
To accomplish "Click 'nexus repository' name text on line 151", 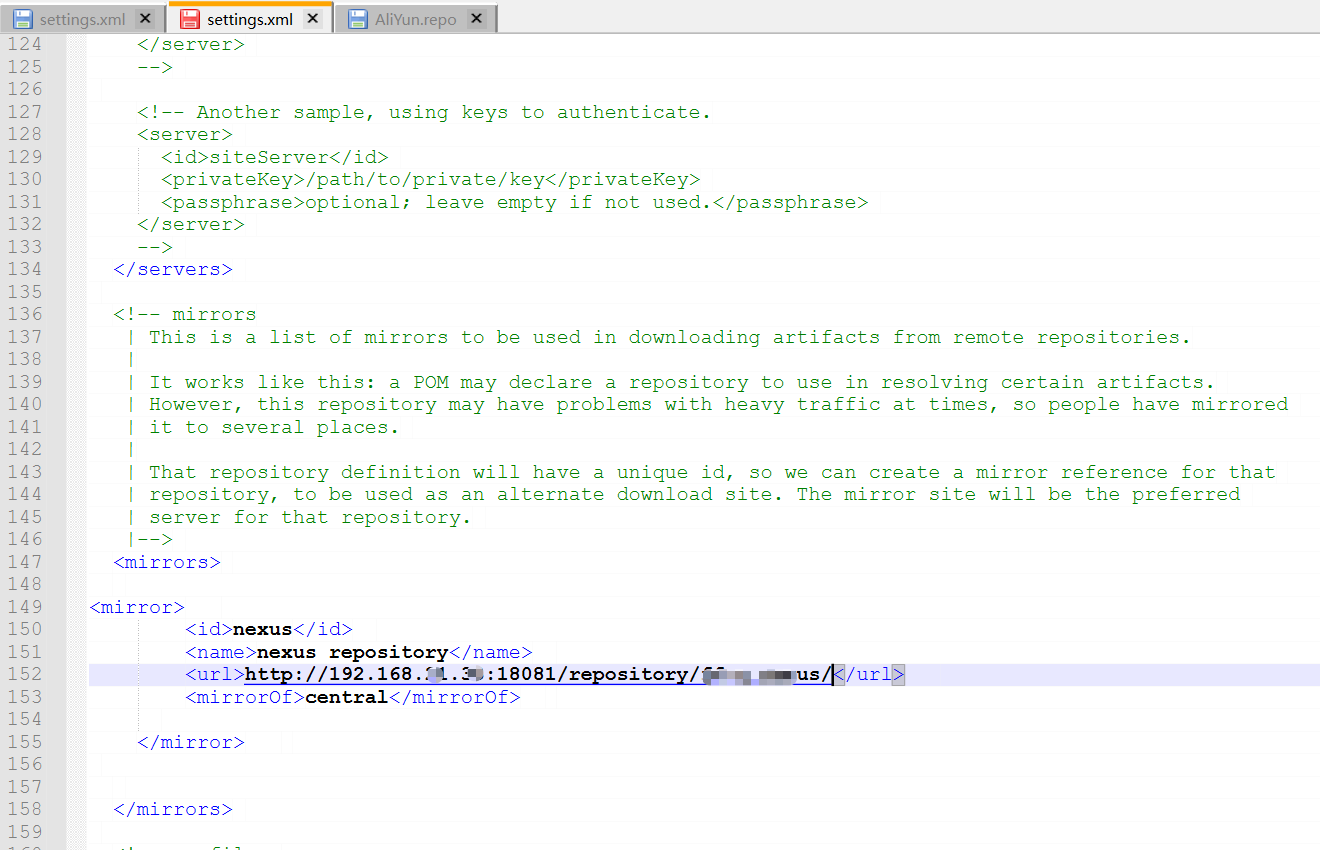I will [353, 652].
